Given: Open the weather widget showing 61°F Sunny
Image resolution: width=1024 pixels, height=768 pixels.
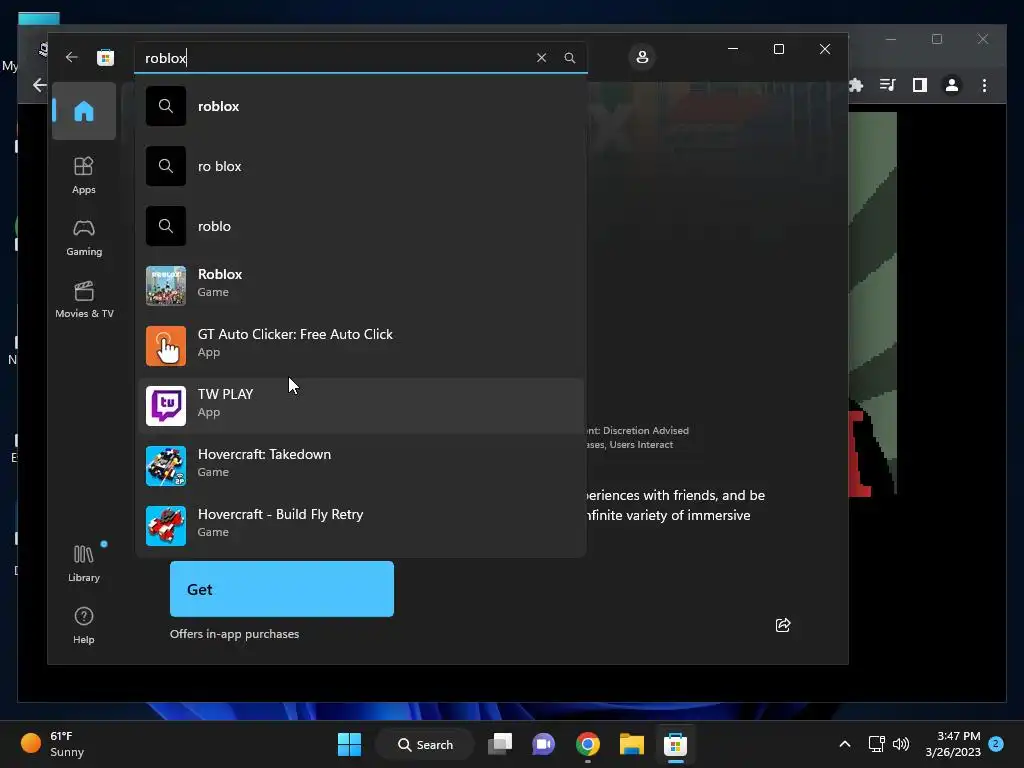Looking at the screenshot, I should pyautogui.click(x=54, y=744).
